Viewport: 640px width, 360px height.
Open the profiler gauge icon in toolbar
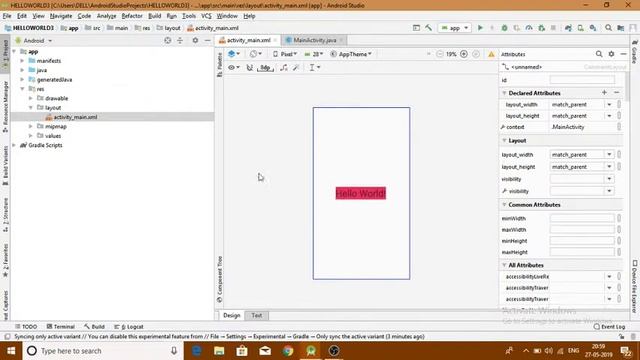click(529, 28)
